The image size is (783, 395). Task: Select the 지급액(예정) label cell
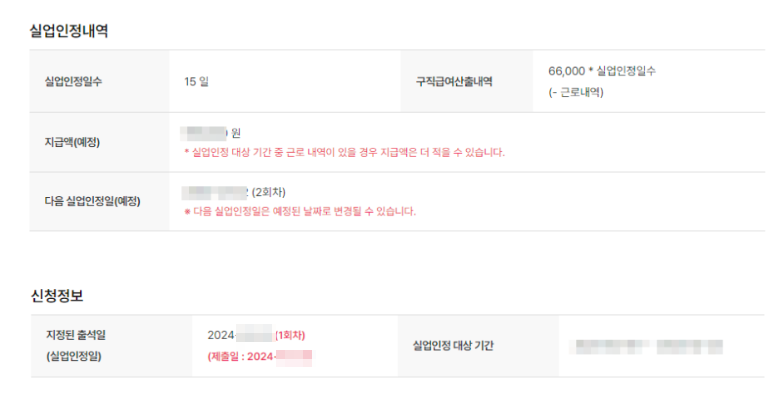click(99, 142)
